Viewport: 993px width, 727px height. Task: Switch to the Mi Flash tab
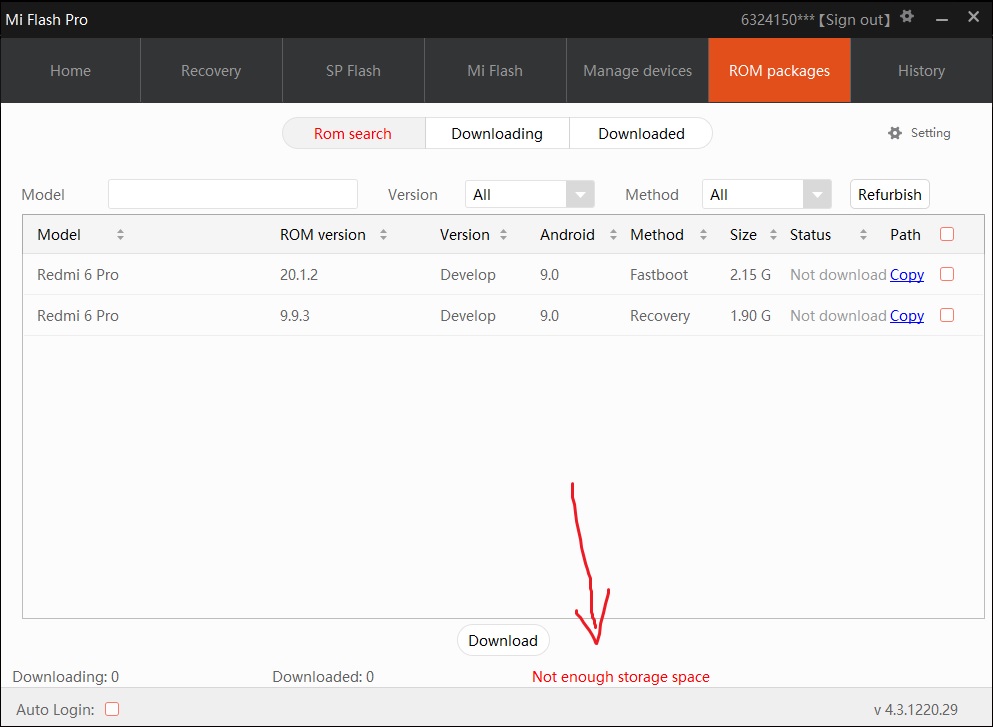click(x=495, y=71)
